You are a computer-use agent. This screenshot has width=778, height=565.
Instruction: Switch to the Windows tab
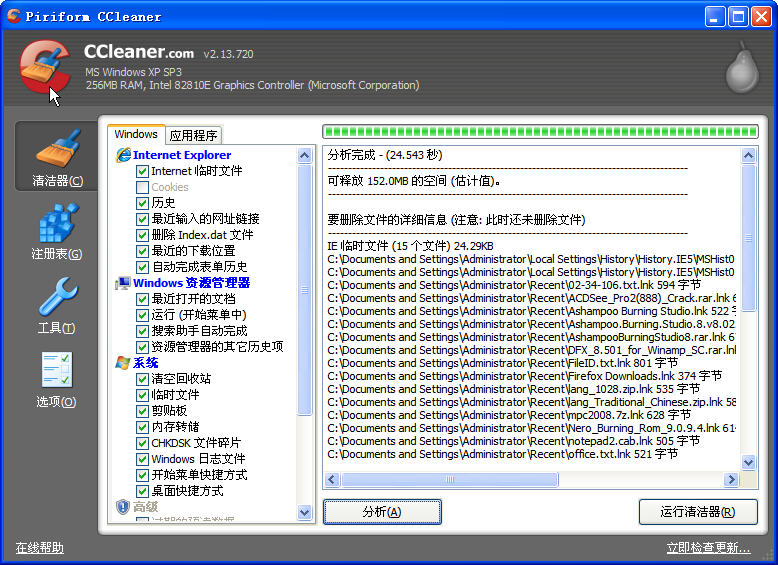click(136, 134)
